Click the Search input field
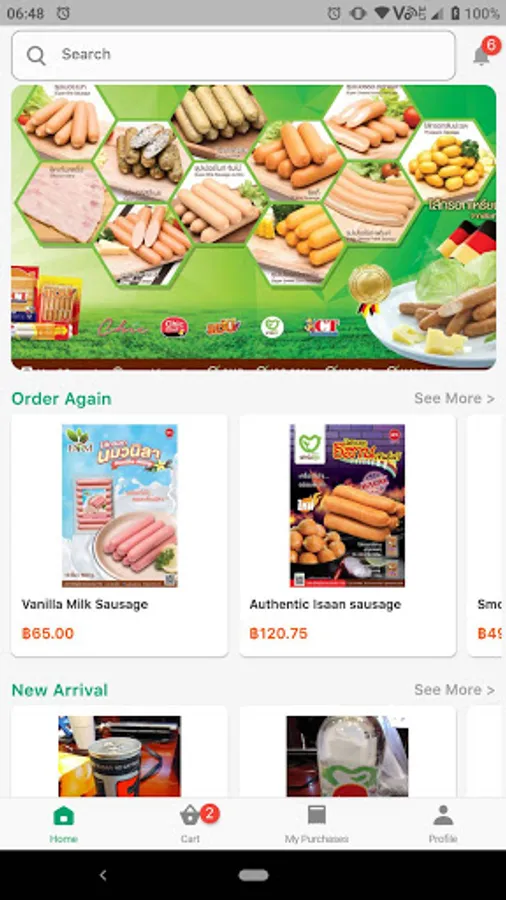 (x=233, y=55)
